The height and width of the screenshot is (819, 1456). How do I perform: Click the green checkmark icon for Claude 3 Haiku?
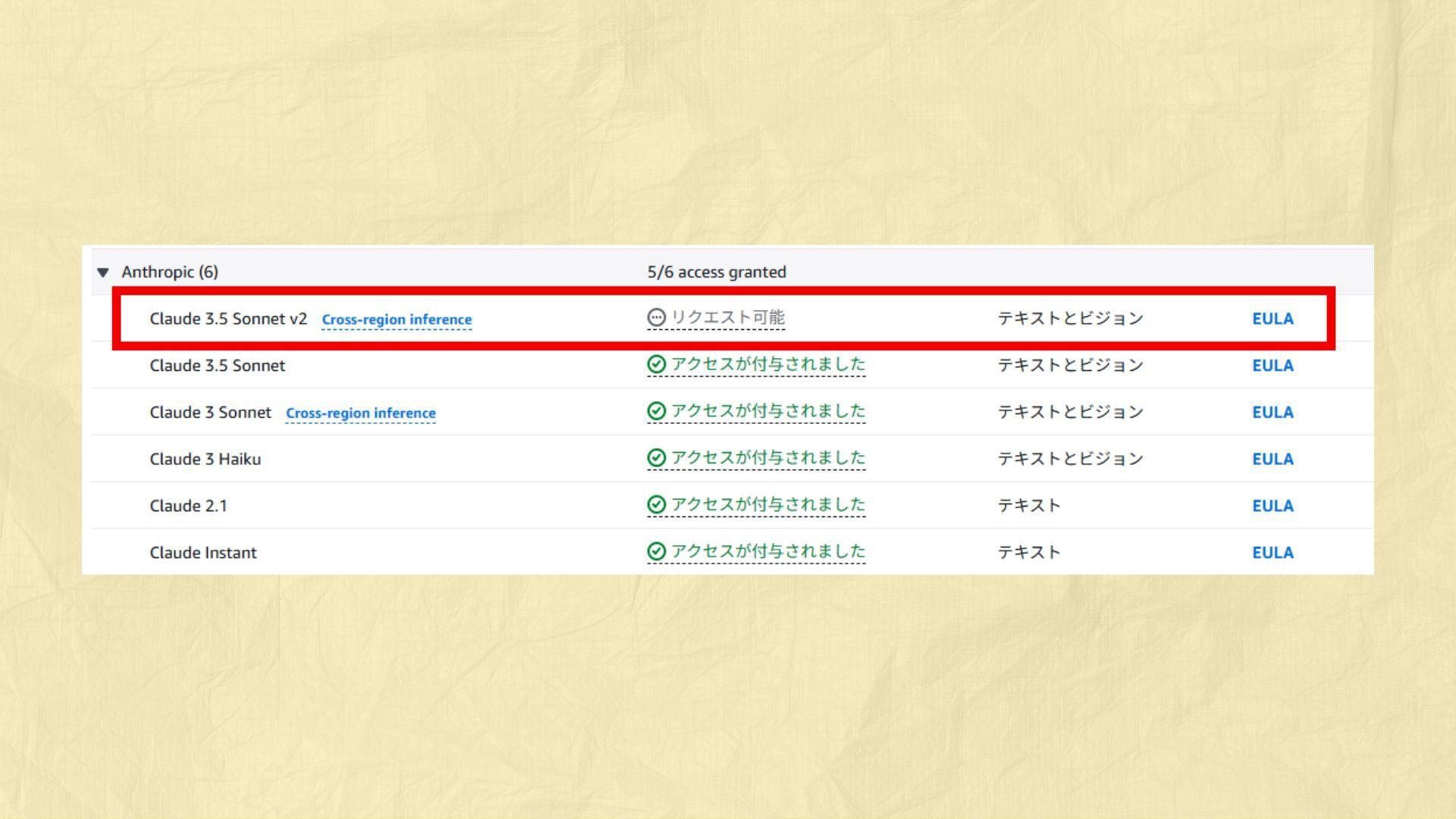pos(657,458)
